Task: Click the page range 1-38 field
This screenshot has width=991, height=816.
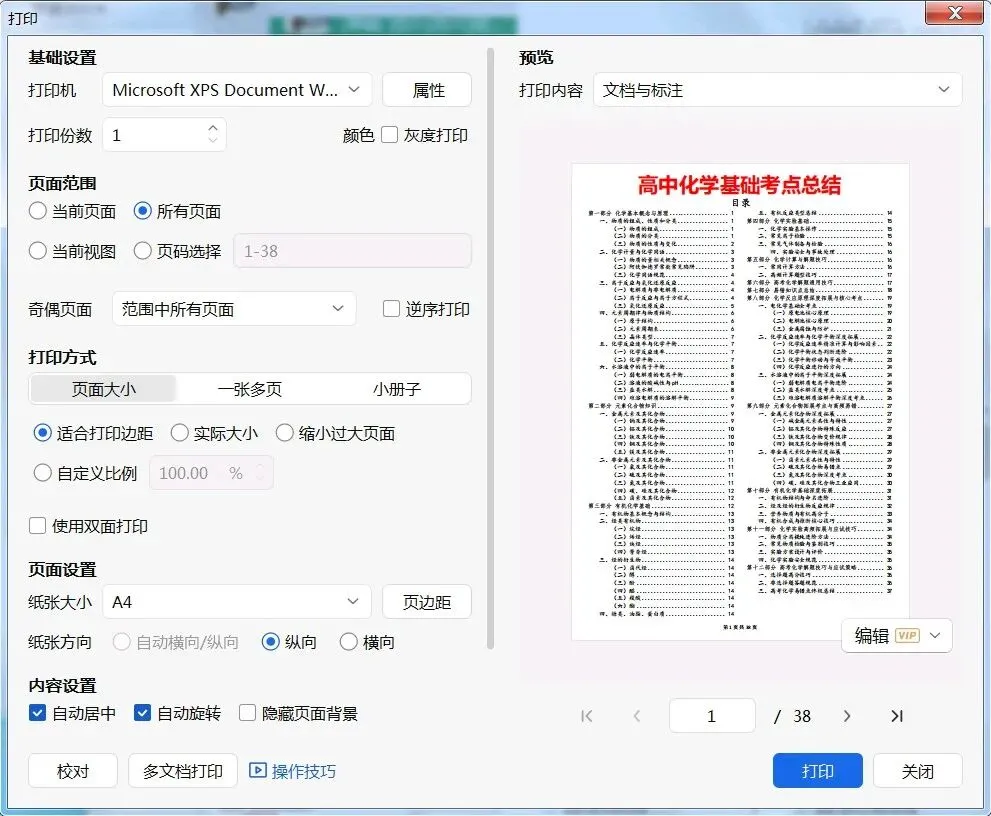Action: [353, 251]
